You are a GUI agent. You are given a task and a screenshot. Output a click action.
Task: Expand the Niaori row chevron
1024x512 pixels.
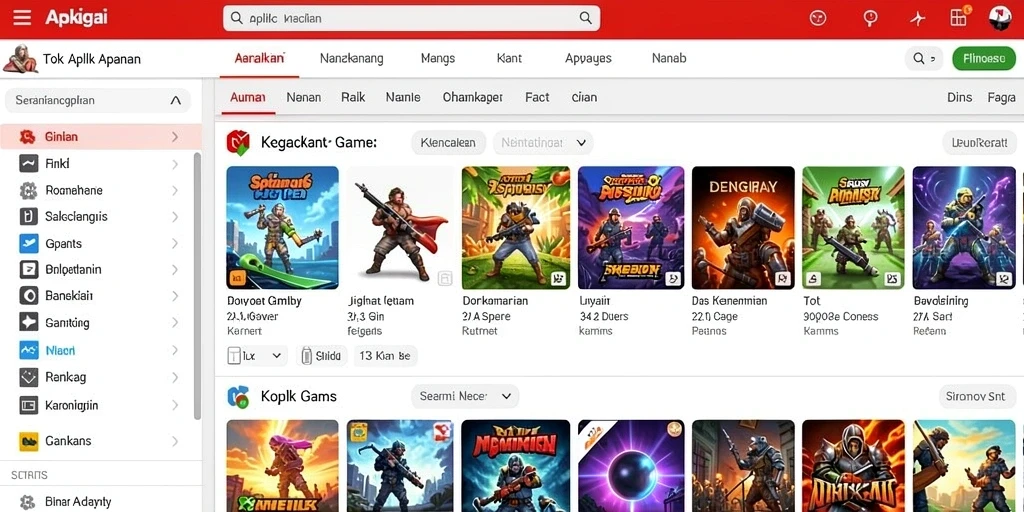175,350
